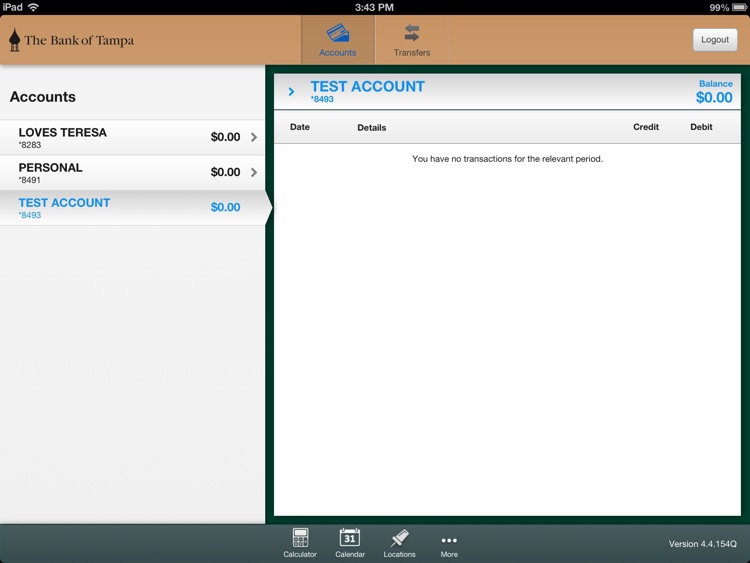Click the $0.00 balance of PERSONAL
The width and height of the screenshot is (750, 563).
[225, 172]
